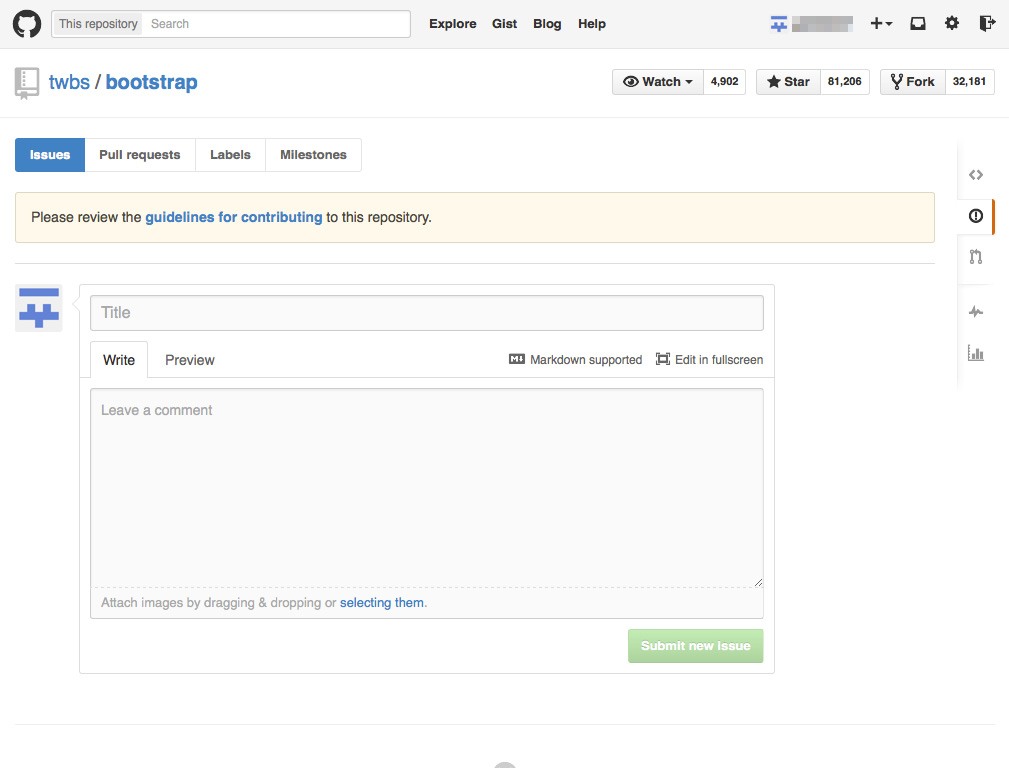
Task: Click the GitHub Octocat logo
Action: point(27,24)
